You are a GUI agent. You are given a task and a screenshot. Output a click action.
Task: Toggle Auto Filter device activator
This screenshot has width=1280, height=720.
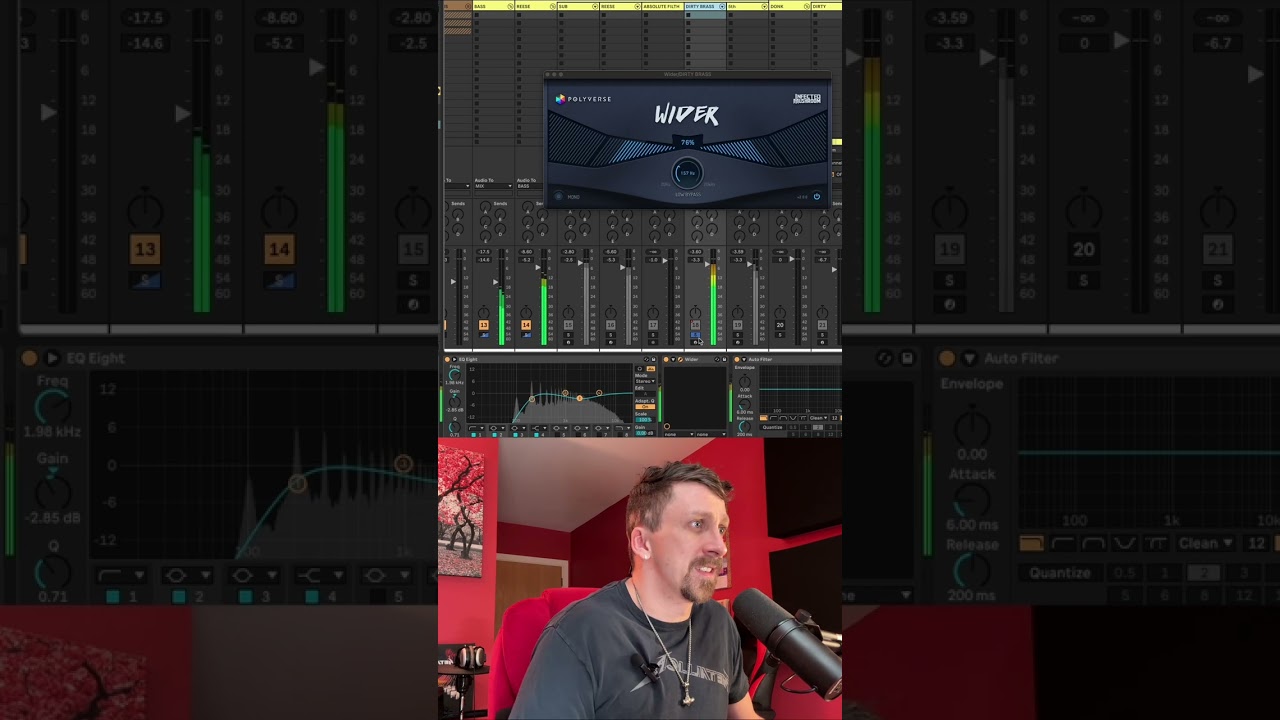737,359
